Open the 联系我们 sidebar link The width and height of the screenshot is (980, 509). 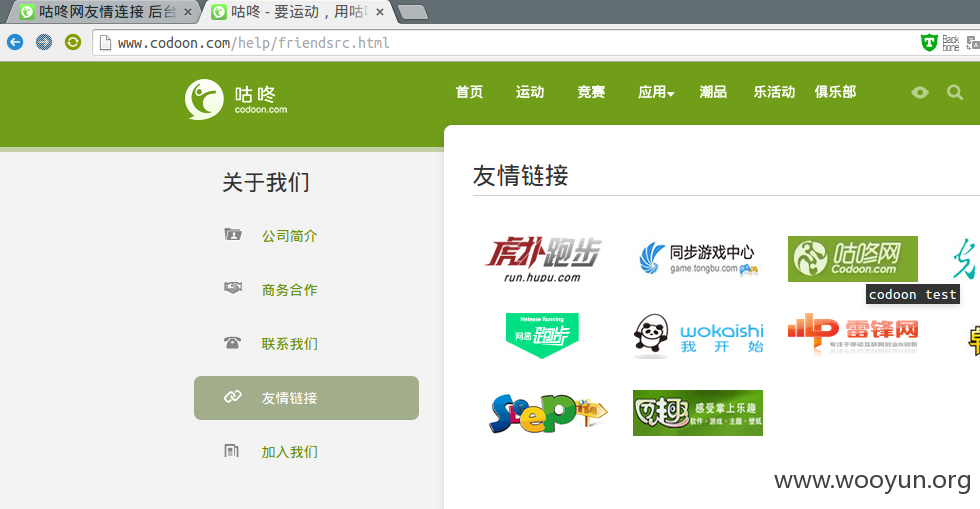point(289,343)
